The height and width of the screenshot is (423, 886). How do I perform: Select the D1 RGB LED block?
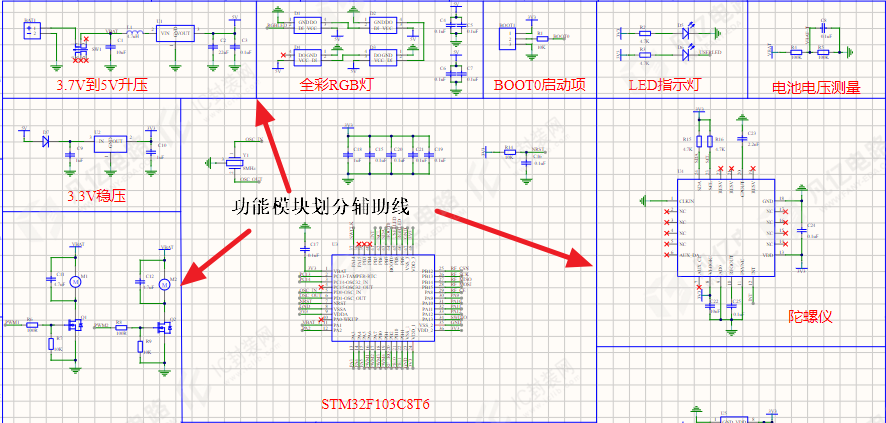click(309, 24)
